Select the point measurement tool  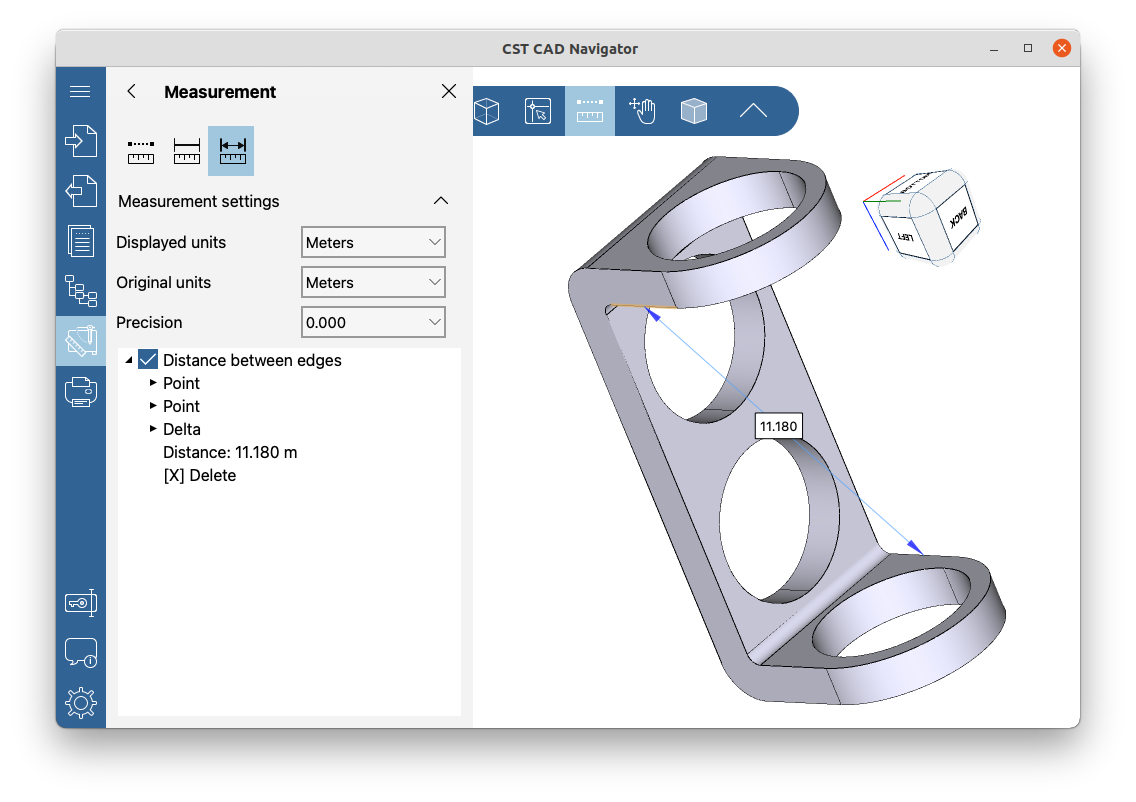click(x=141, y=151)
